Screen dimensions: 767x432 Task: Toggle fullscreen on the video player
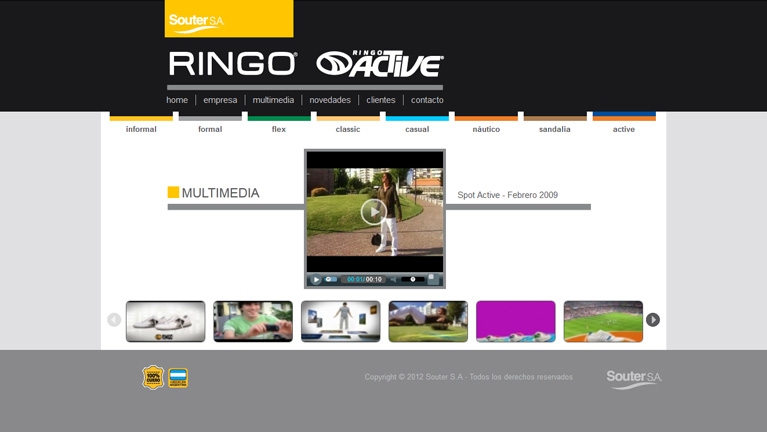[x=432, y=279]
